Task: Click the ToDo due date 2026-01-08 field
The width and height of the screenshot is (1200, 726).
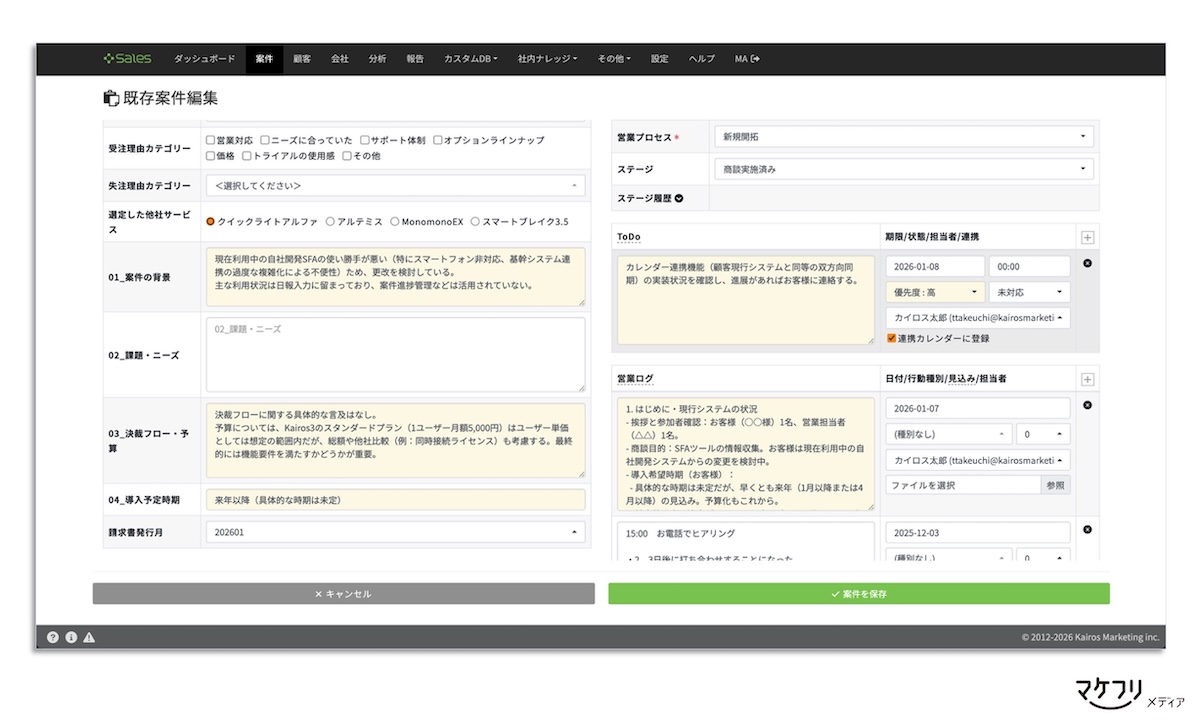Action: 935,267
